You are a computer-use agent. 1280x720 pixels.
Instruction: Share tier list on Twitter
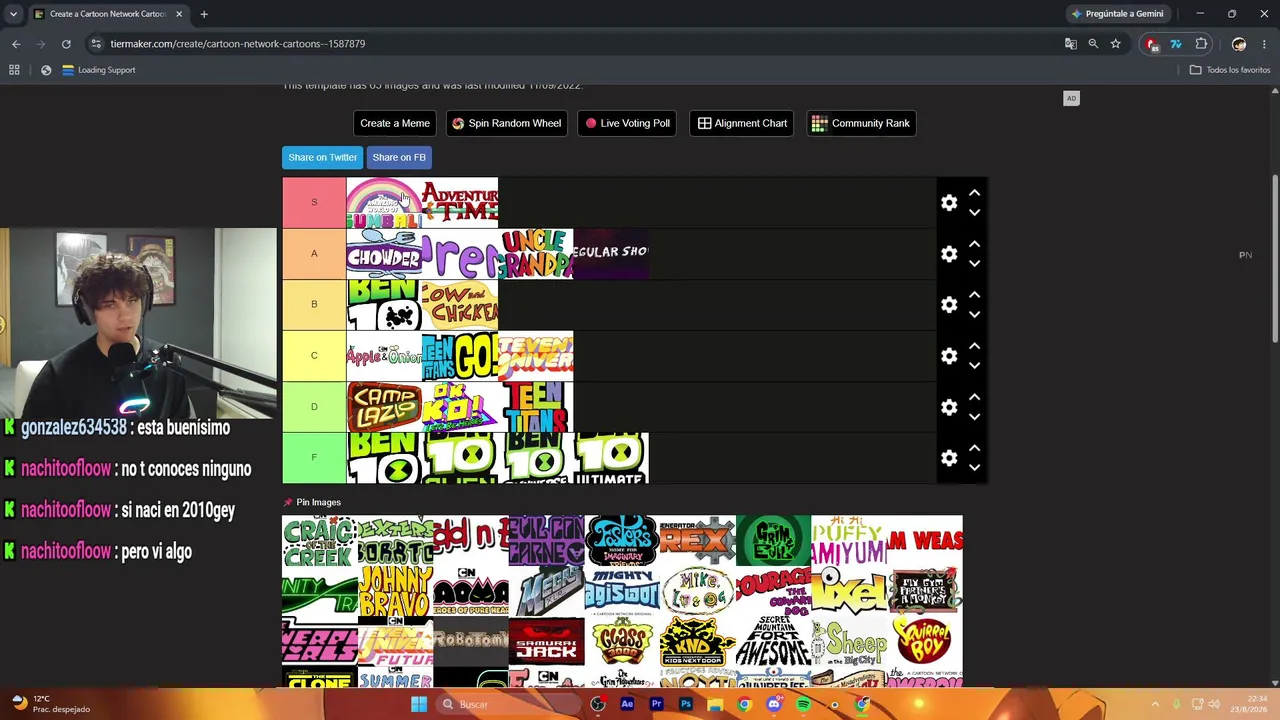322,157
